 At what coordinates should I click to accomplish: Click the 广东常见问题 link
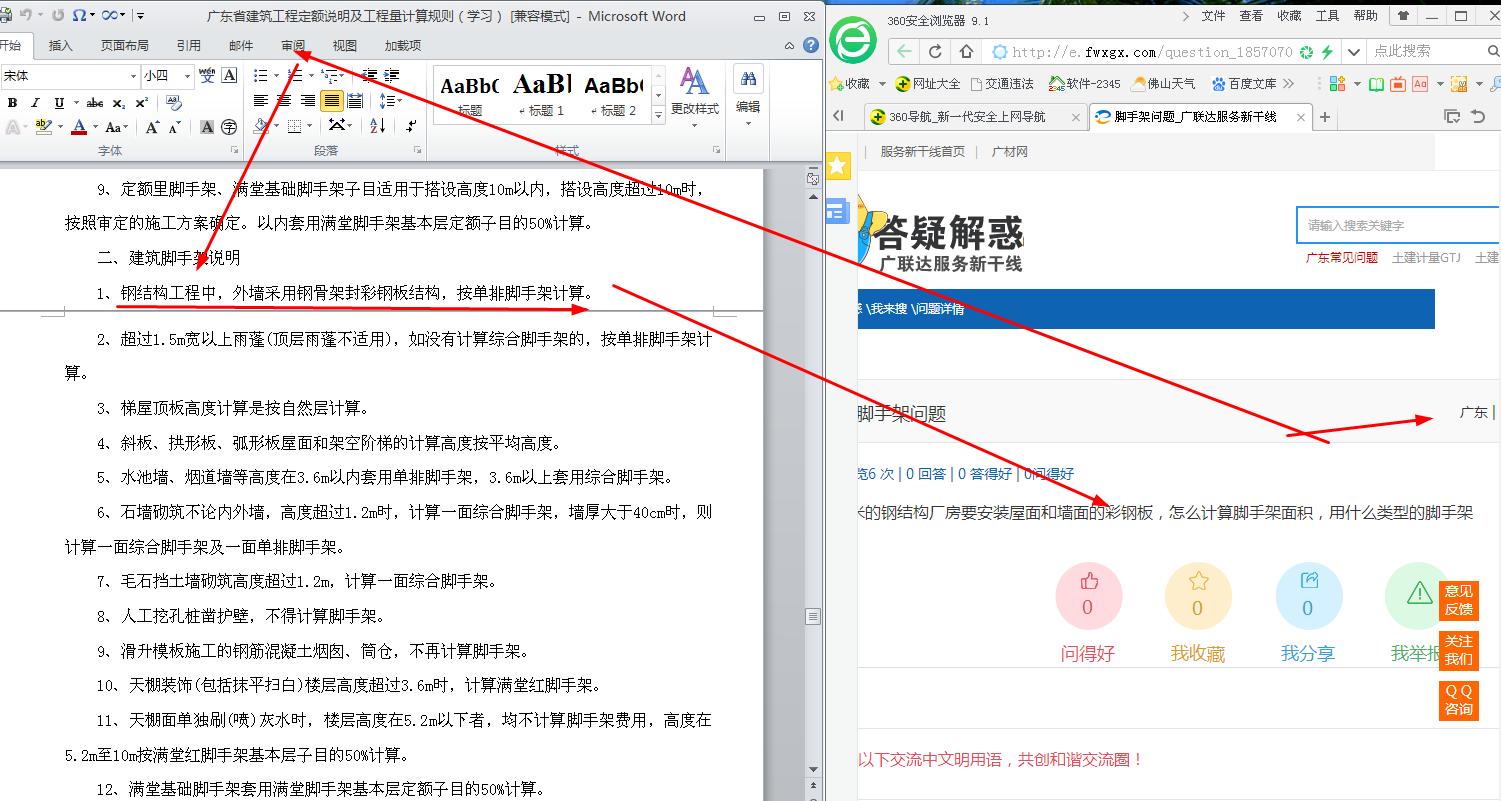(x=1342, y=258)
